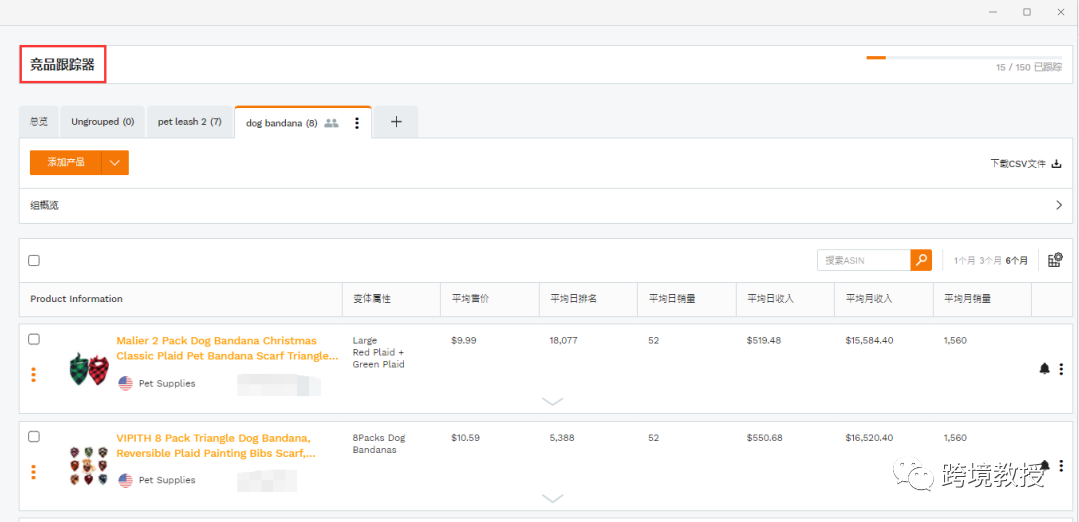This screenshot has width=1079, height=522.
Task: Open the Malier 2 Pack Dog Bandana link
Action: coord(227,348)
